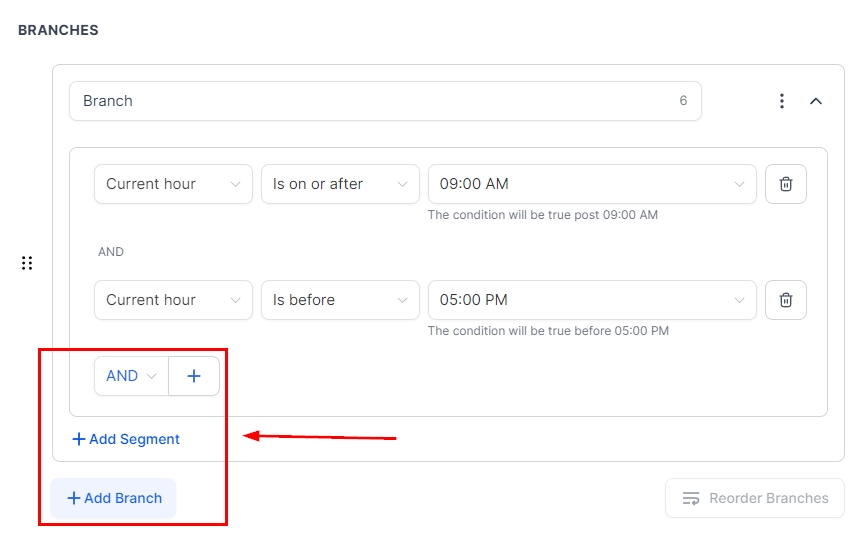Open first Current hour field dropdown
866x549 pixels.
click(x=173, y=184)
